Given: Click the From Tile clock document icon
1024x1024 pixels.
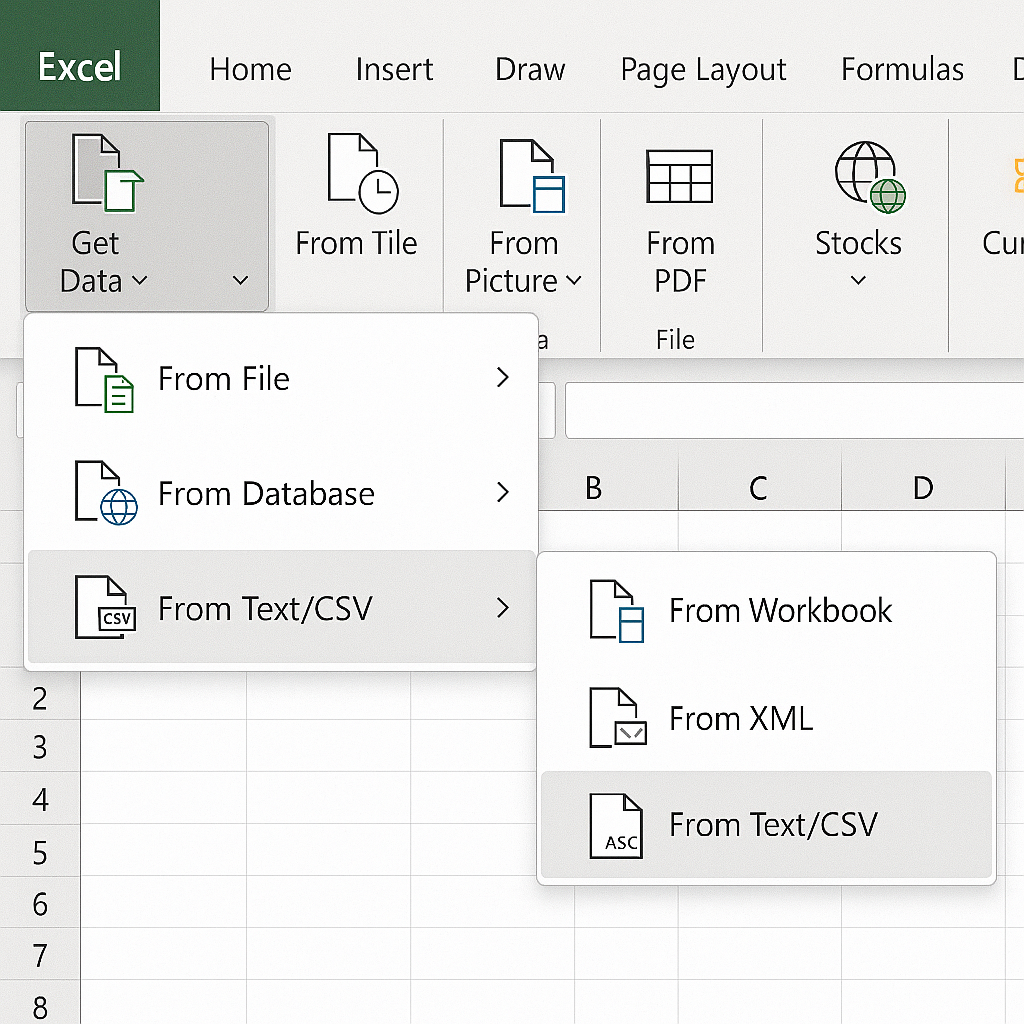Looking at the screenshot, I should pyautogui.click(x=363, y=173).
